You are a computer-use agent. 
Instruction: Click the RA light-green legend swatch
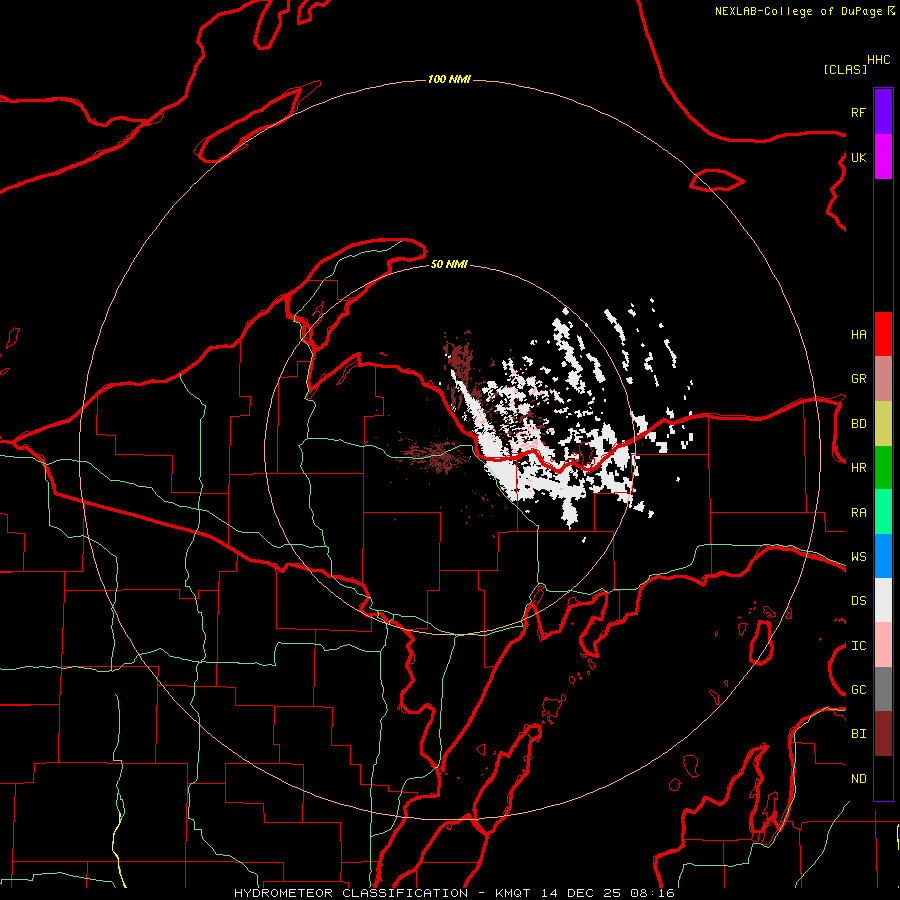point(883,512)
